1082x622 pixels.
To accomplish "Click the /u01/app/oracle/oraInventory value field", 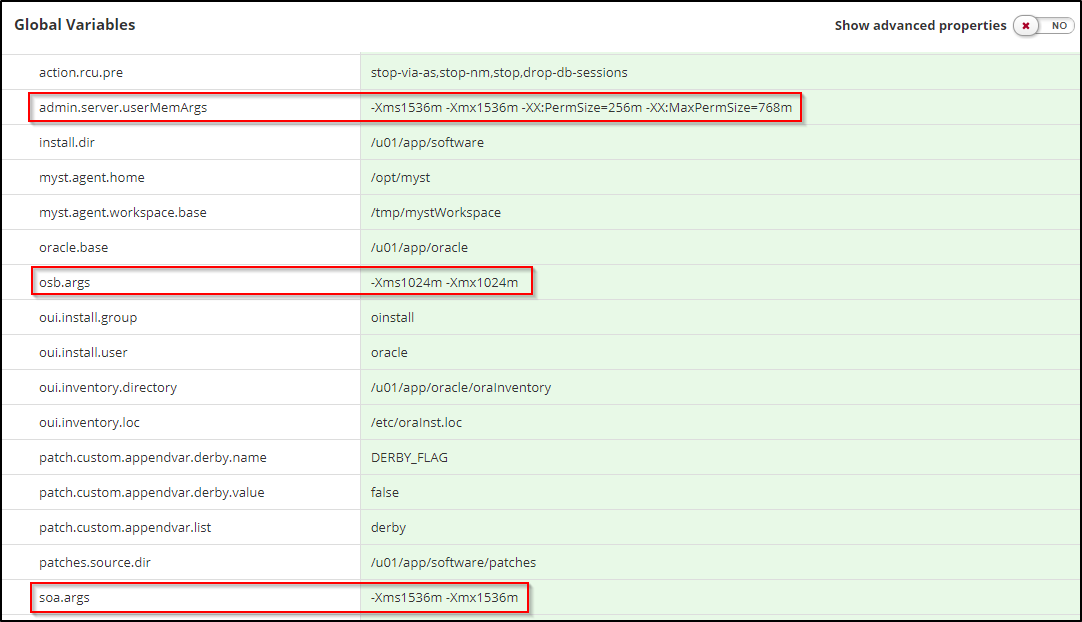I will click(460, 387).
